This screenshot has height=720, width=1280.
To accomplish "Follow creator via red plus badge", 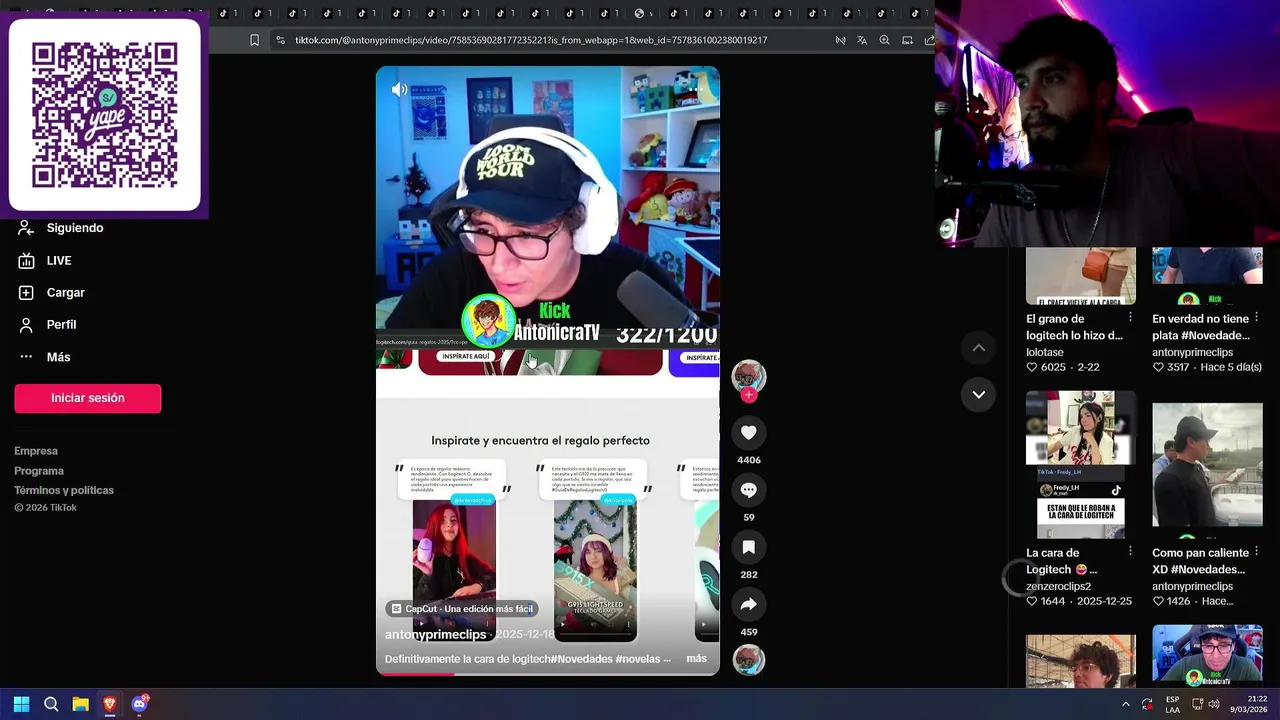I will (x=748, y=395).
